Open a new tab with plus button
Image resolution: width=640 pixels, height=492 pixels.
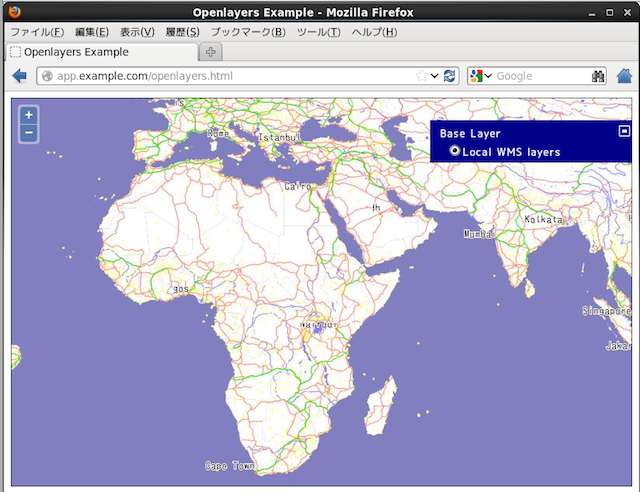[x=212, y=52]
